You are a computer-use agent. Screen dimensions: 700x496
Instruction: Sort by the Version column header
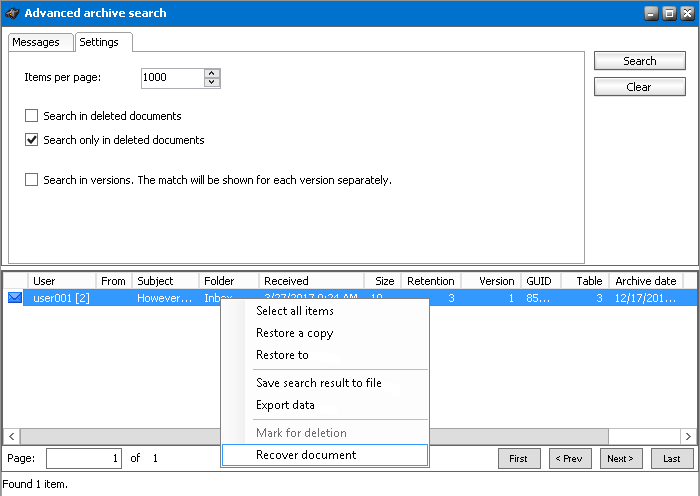click(x=491, y=281)
